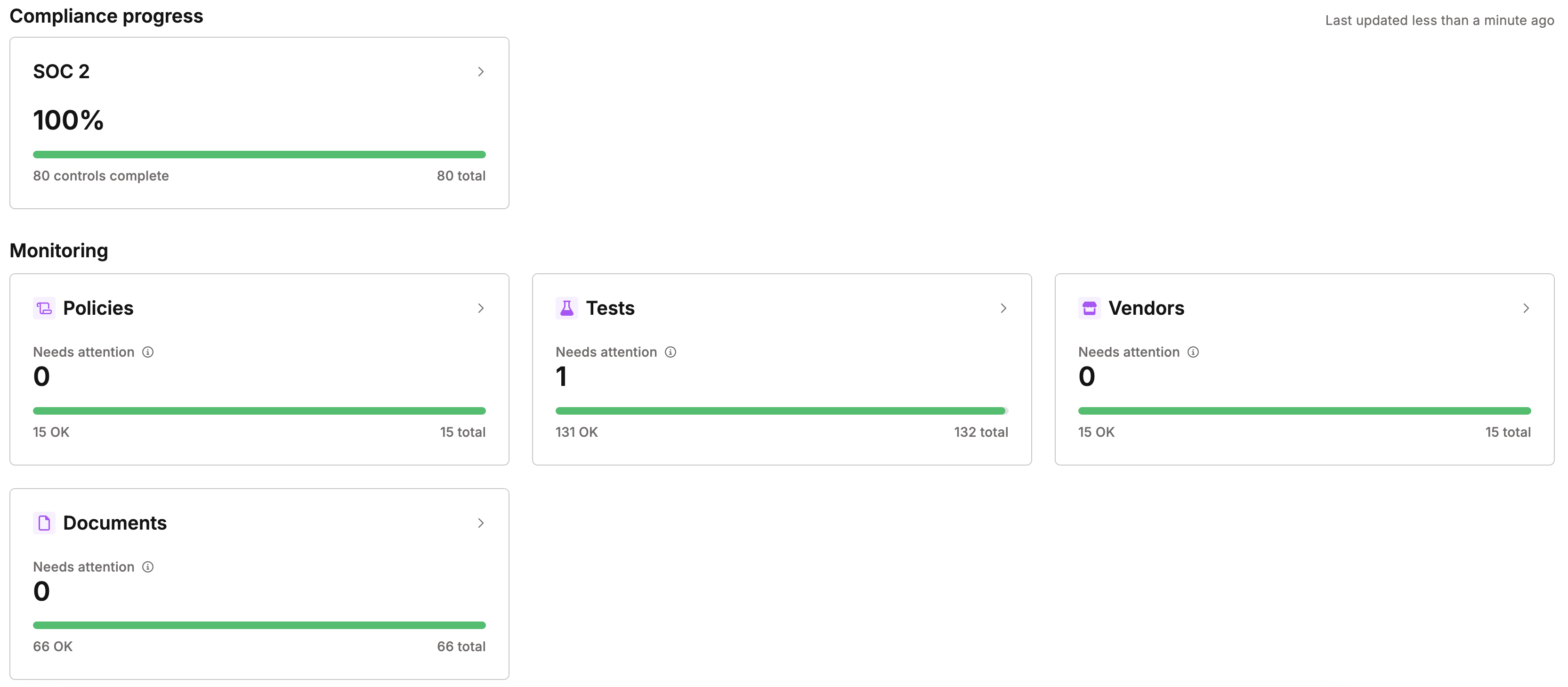Click the Policies card heading
1568x687 pixels.
(x=98, y=308)
